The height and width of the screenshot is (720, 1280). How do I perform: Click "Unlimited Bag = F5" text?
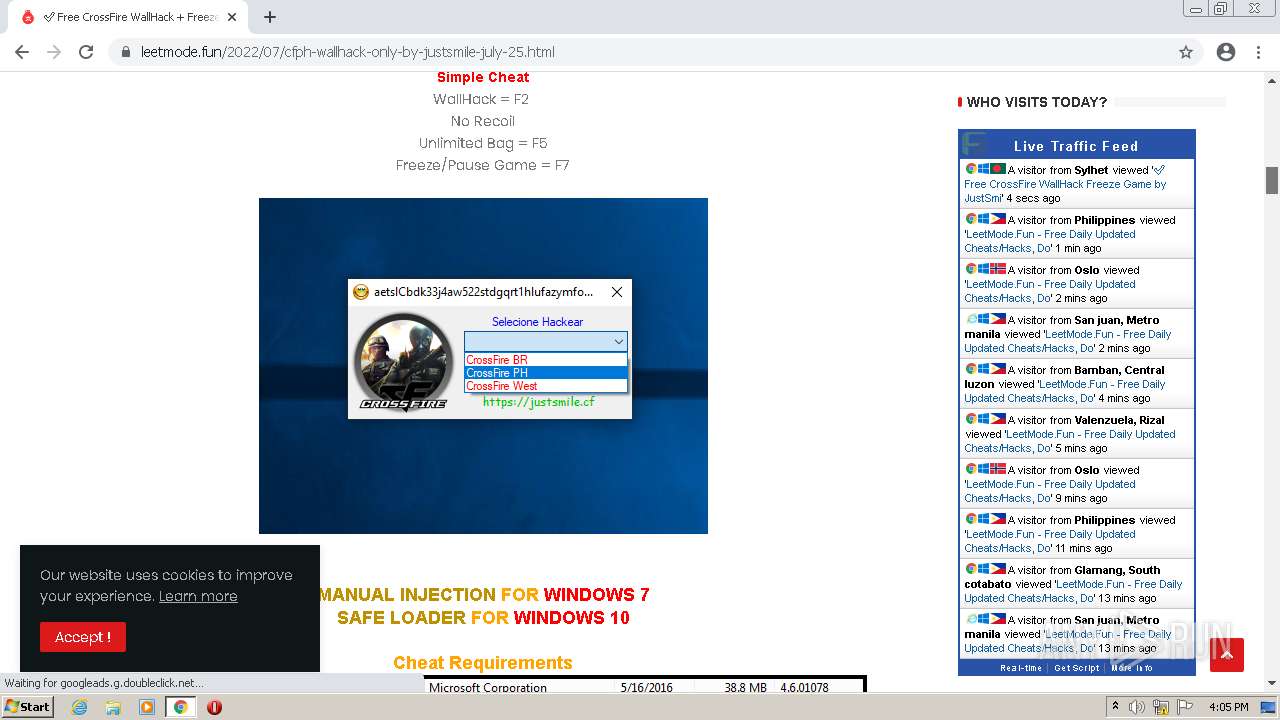click(x=483, y=143)
